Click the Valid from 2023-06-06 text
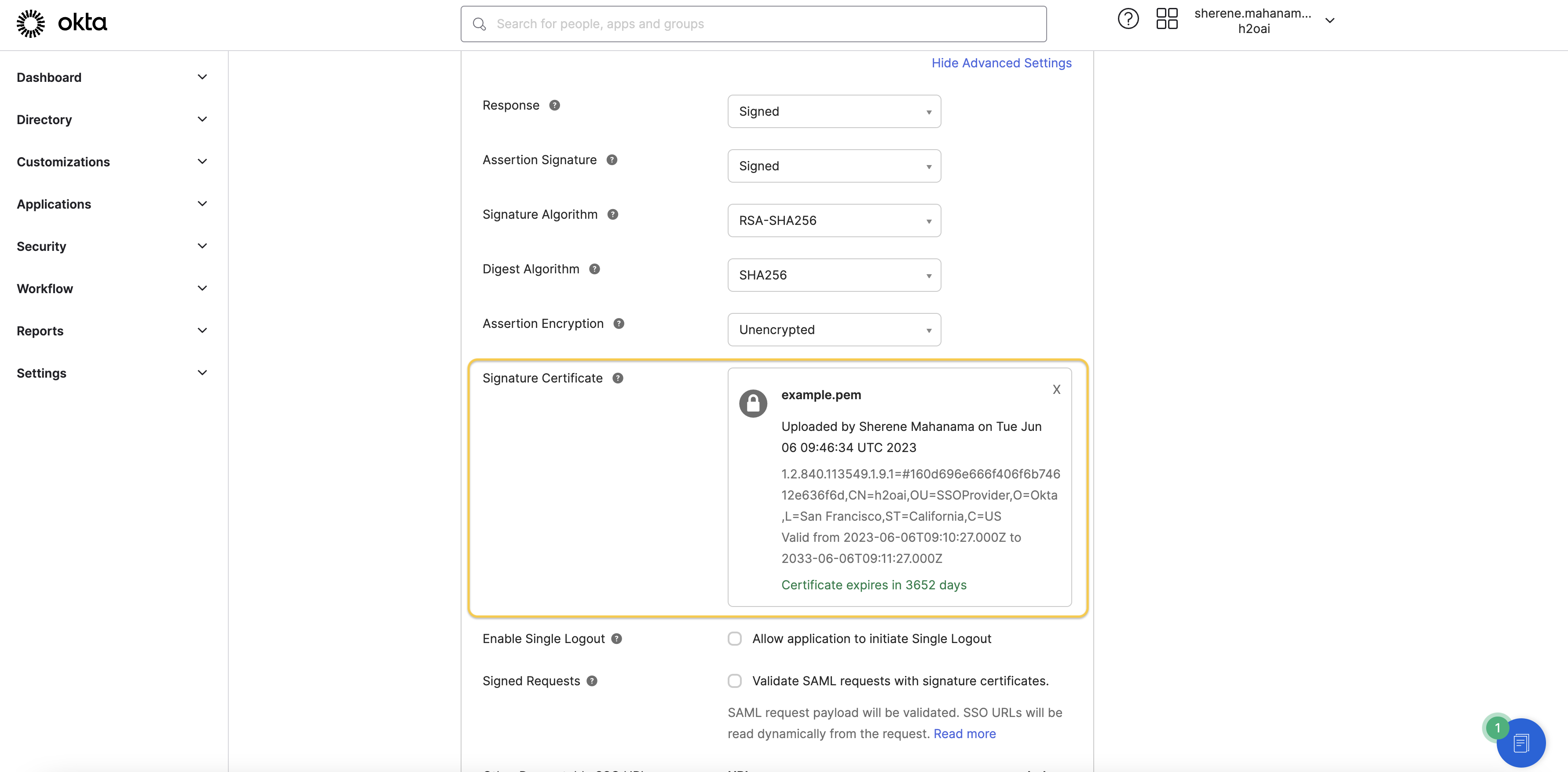 901,548
